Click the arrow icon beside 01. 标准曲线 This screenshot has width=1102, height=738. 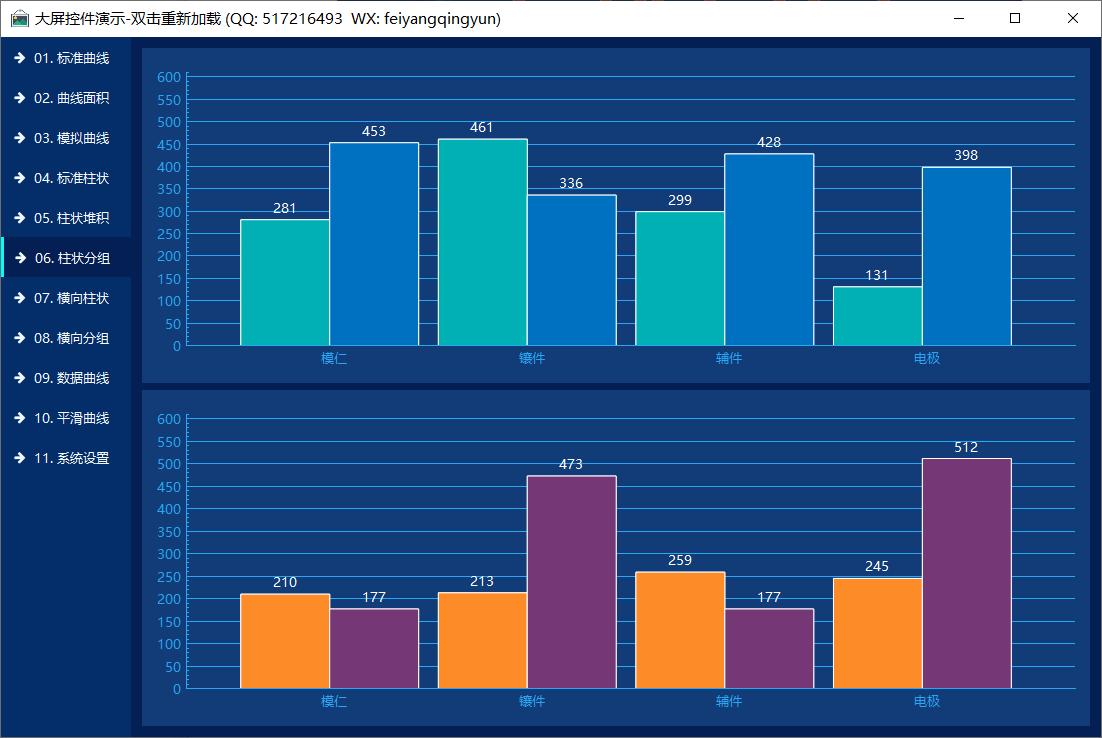click(19, 58)
